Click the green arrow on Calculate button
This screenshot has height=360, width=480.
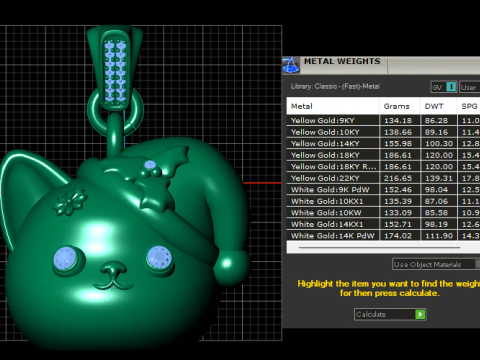420,314
